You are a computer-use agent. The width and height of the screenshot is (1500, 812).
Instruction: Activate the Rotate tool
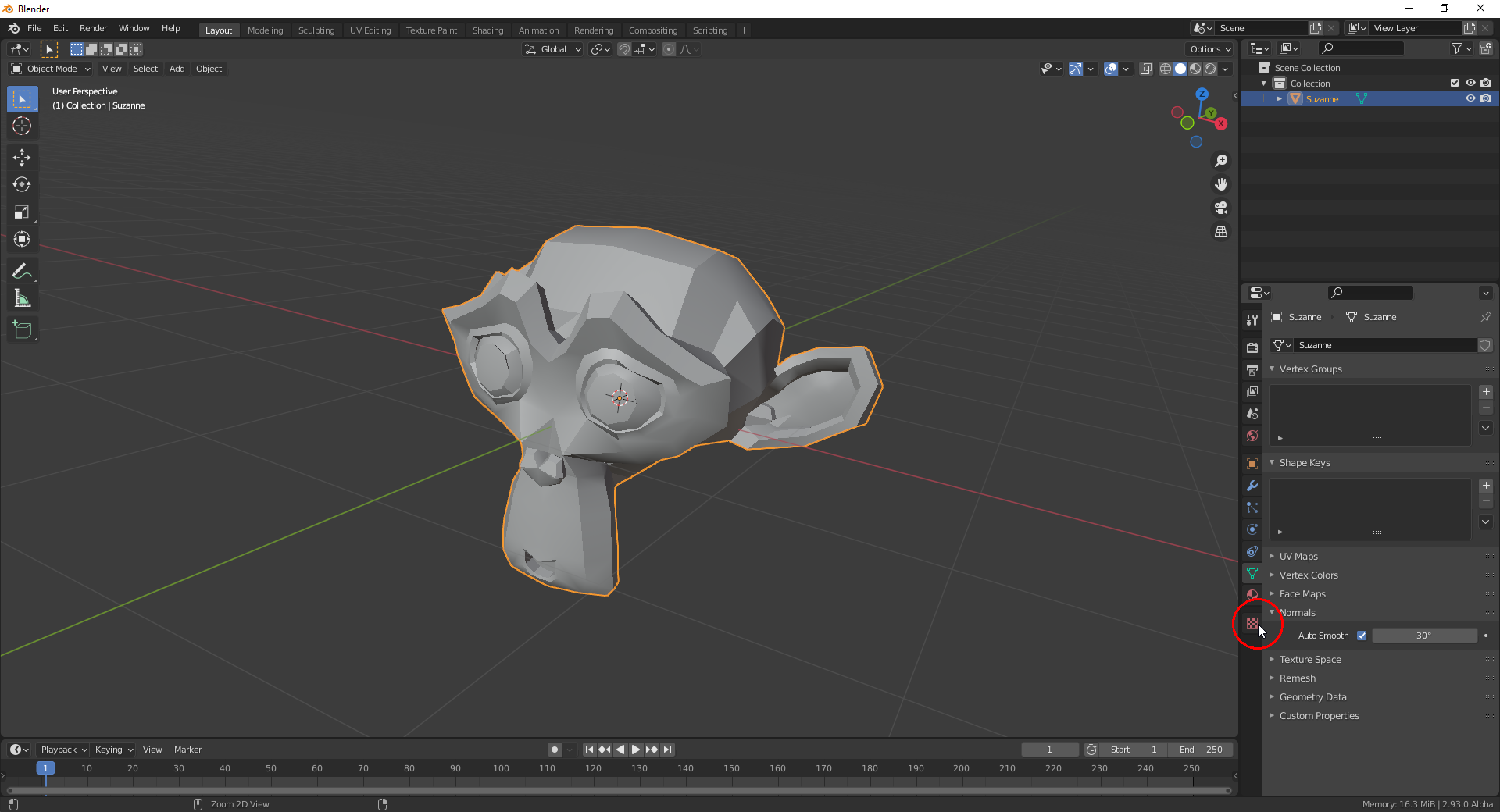click(22, 185)
